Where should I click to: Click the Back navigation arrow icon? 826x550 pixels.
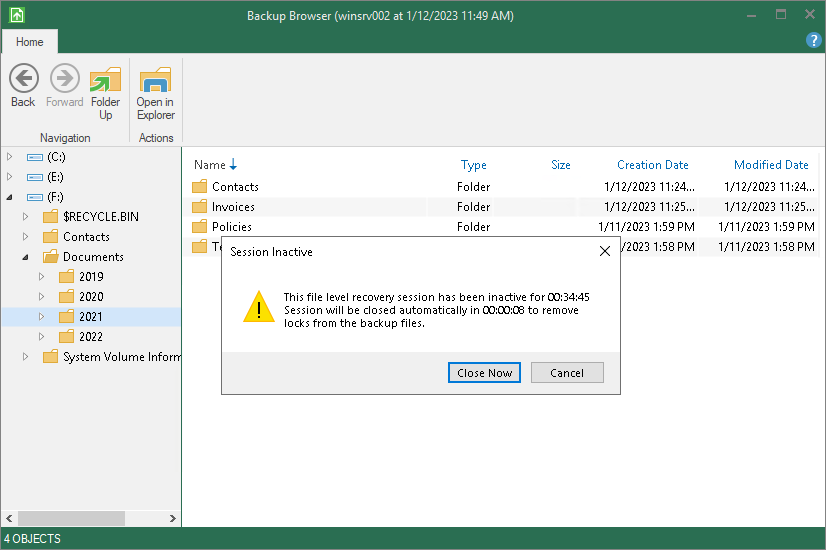(x=23, y=79)
